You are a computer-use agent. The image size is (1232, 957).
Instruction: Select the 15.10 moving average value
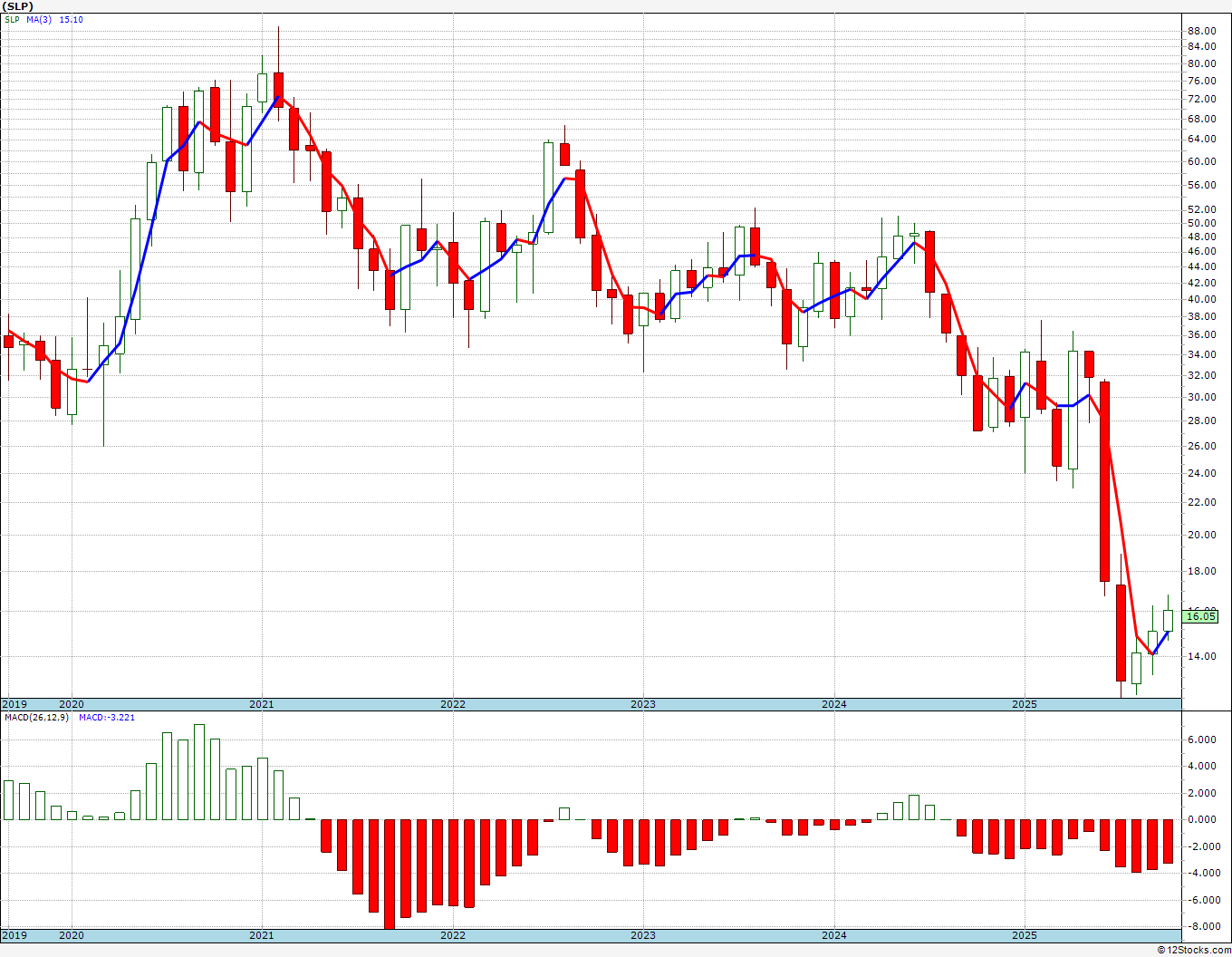pos(72,19)
